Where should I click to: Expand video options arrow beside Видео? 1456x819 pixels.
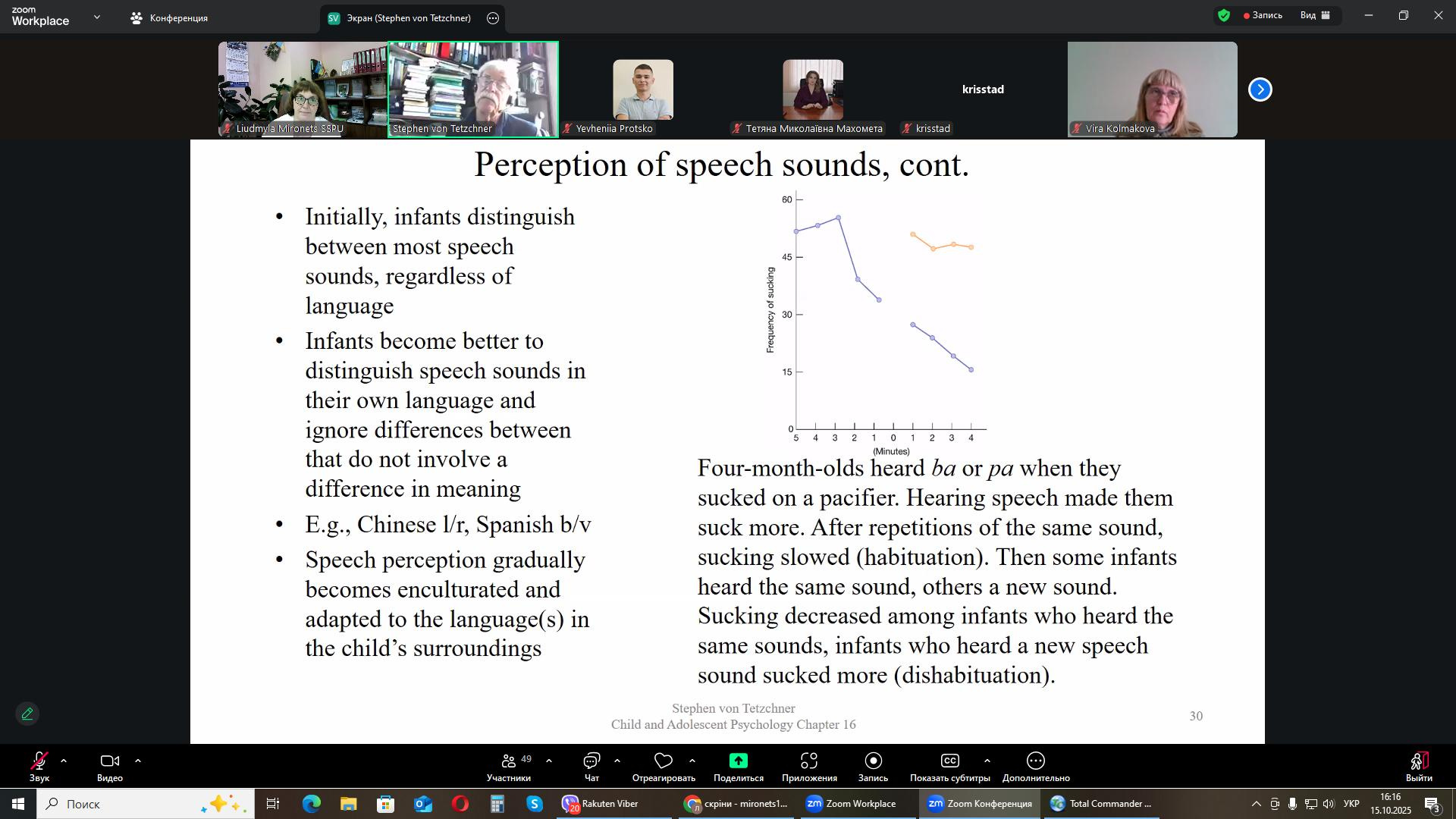(138, 761)
